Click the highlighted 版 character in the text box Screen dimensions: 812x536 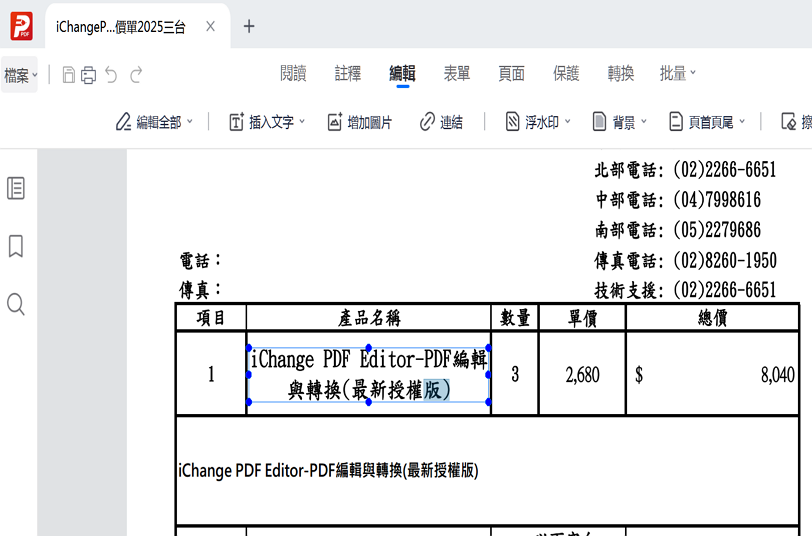[x=432, y=390]
